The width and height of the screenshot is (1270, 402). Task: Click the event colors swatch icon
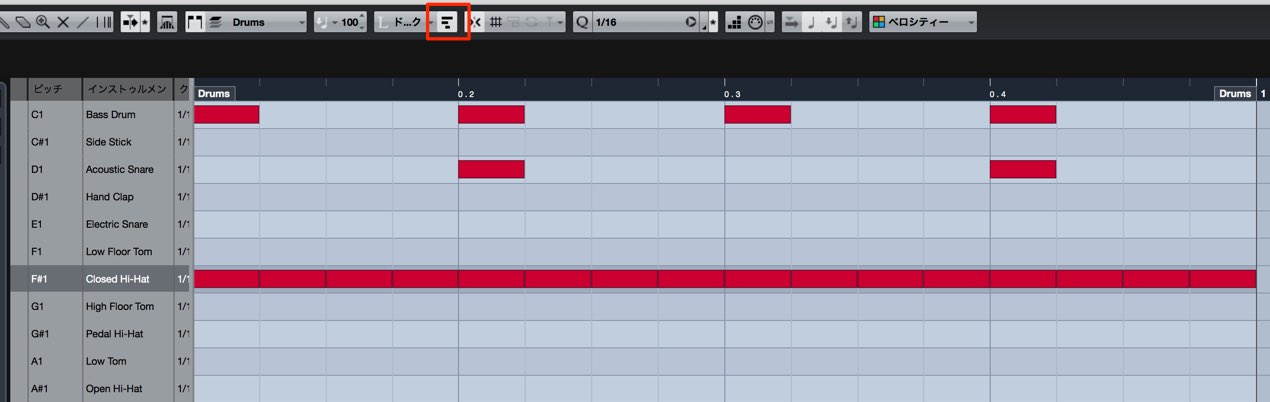(x=879, y=22)
